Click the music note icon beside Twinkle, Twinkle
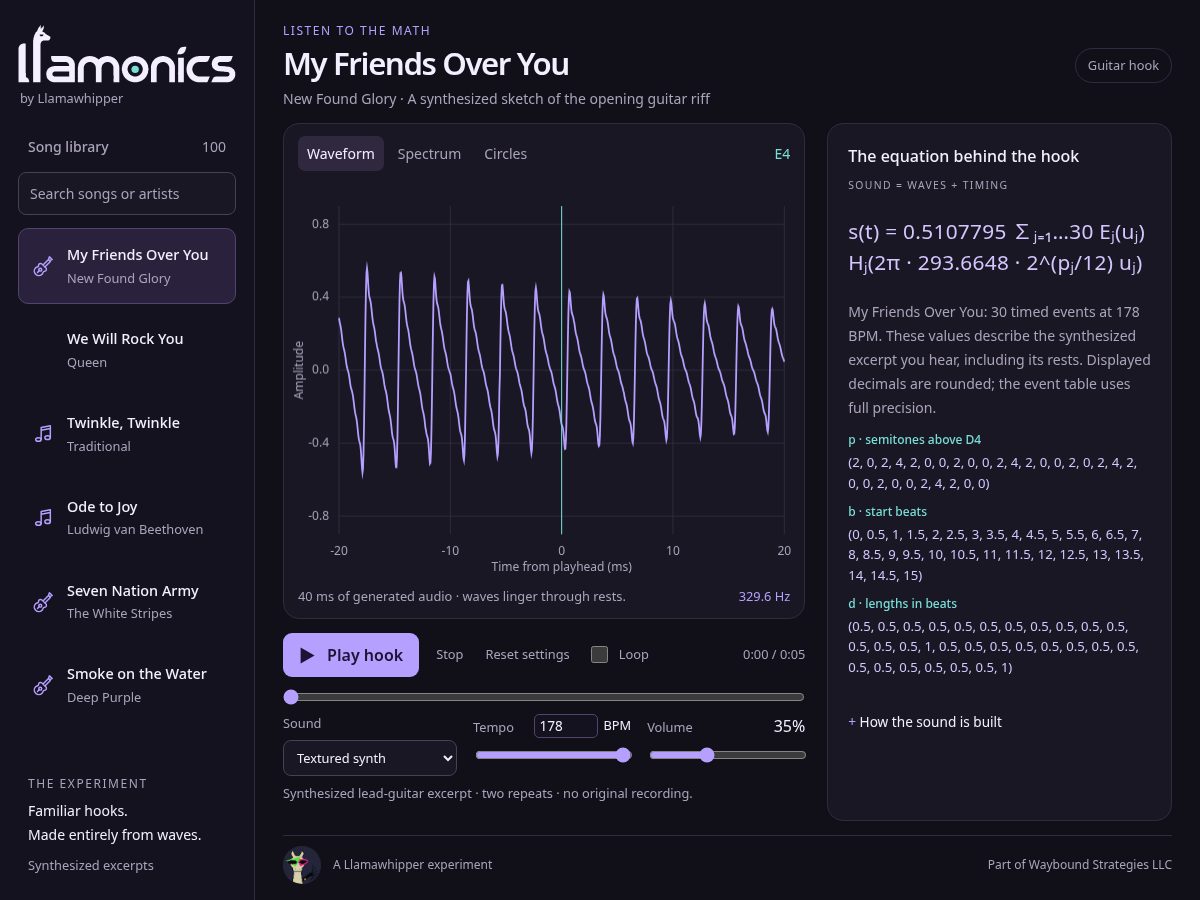This screenshot has height=900, width=1200. 43,434
